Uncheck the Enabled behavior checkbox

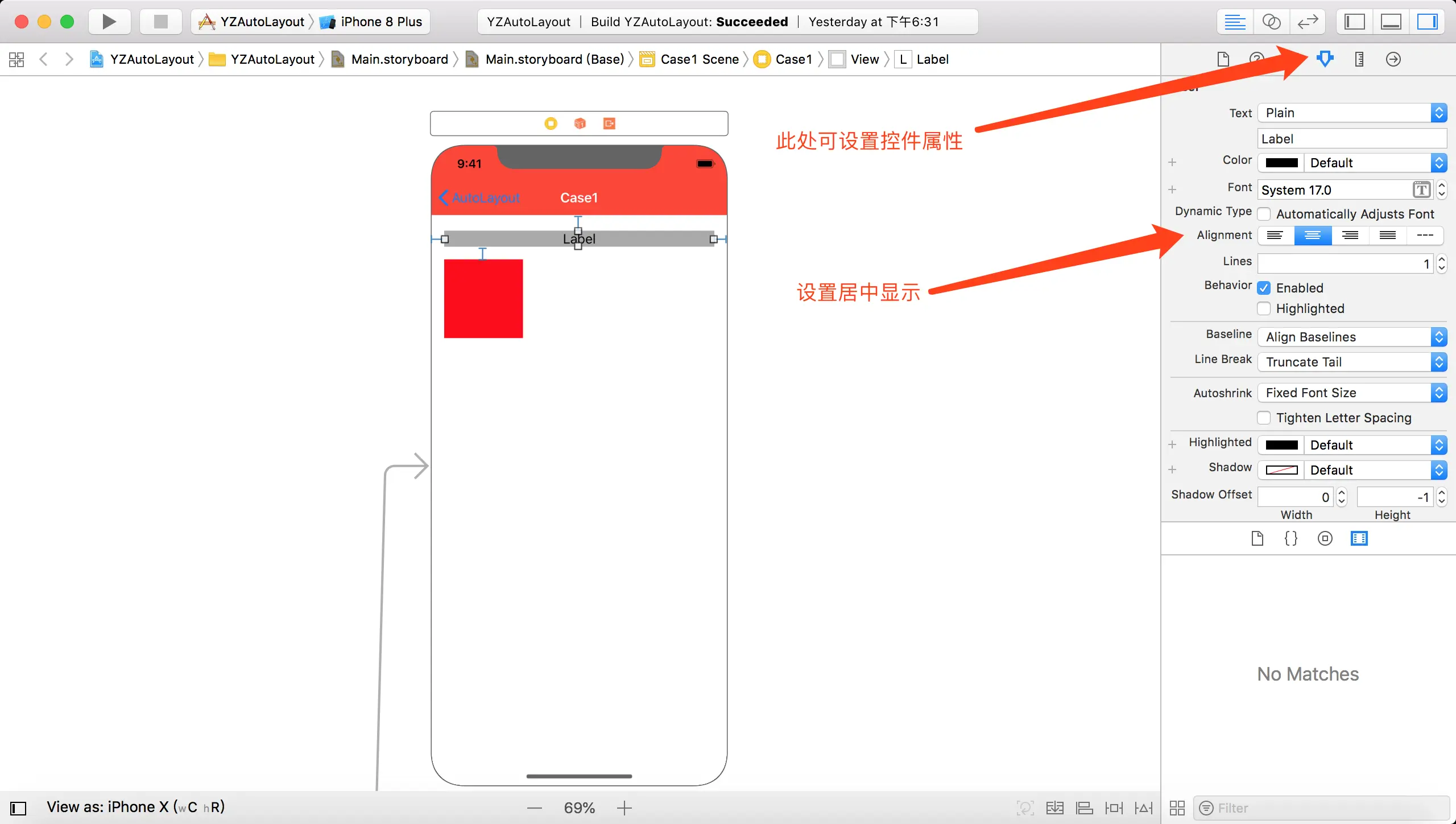tap(1264, 288)
